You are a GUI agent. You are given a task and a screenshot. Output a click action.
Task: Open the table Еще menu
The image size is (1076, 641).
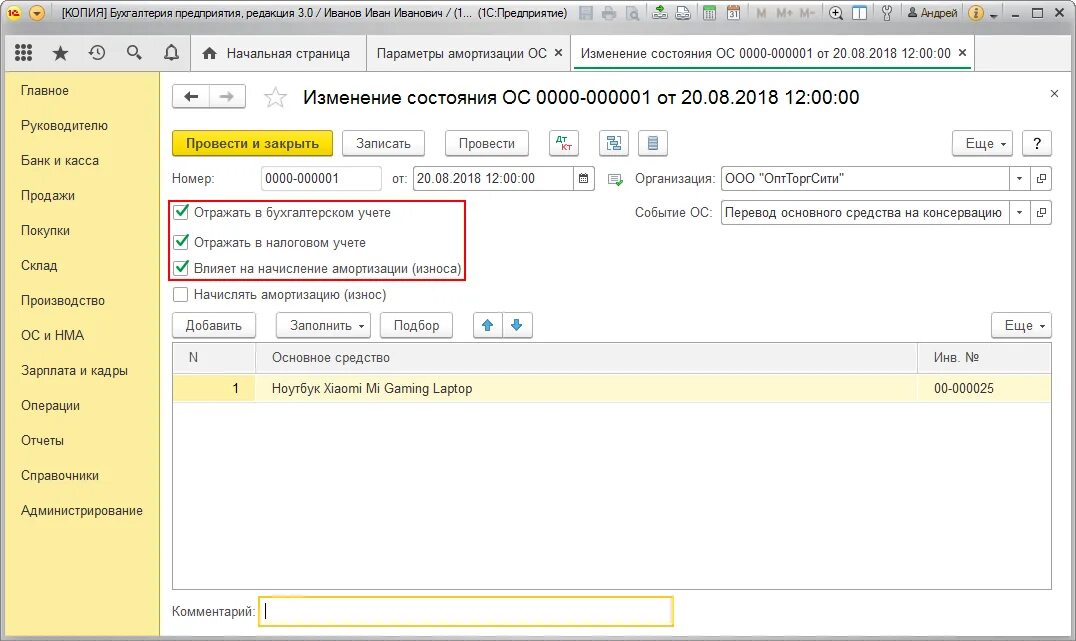coord(1021,325)
